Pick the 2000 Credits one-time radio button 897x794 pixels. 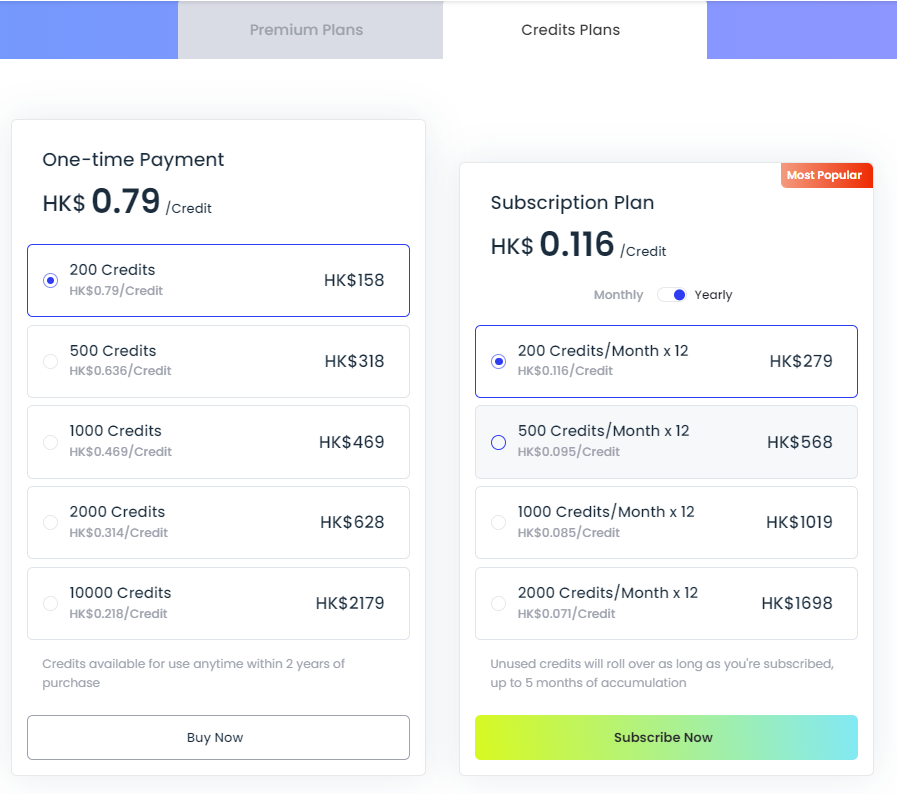pyautogui.click(x=50, y=522)
